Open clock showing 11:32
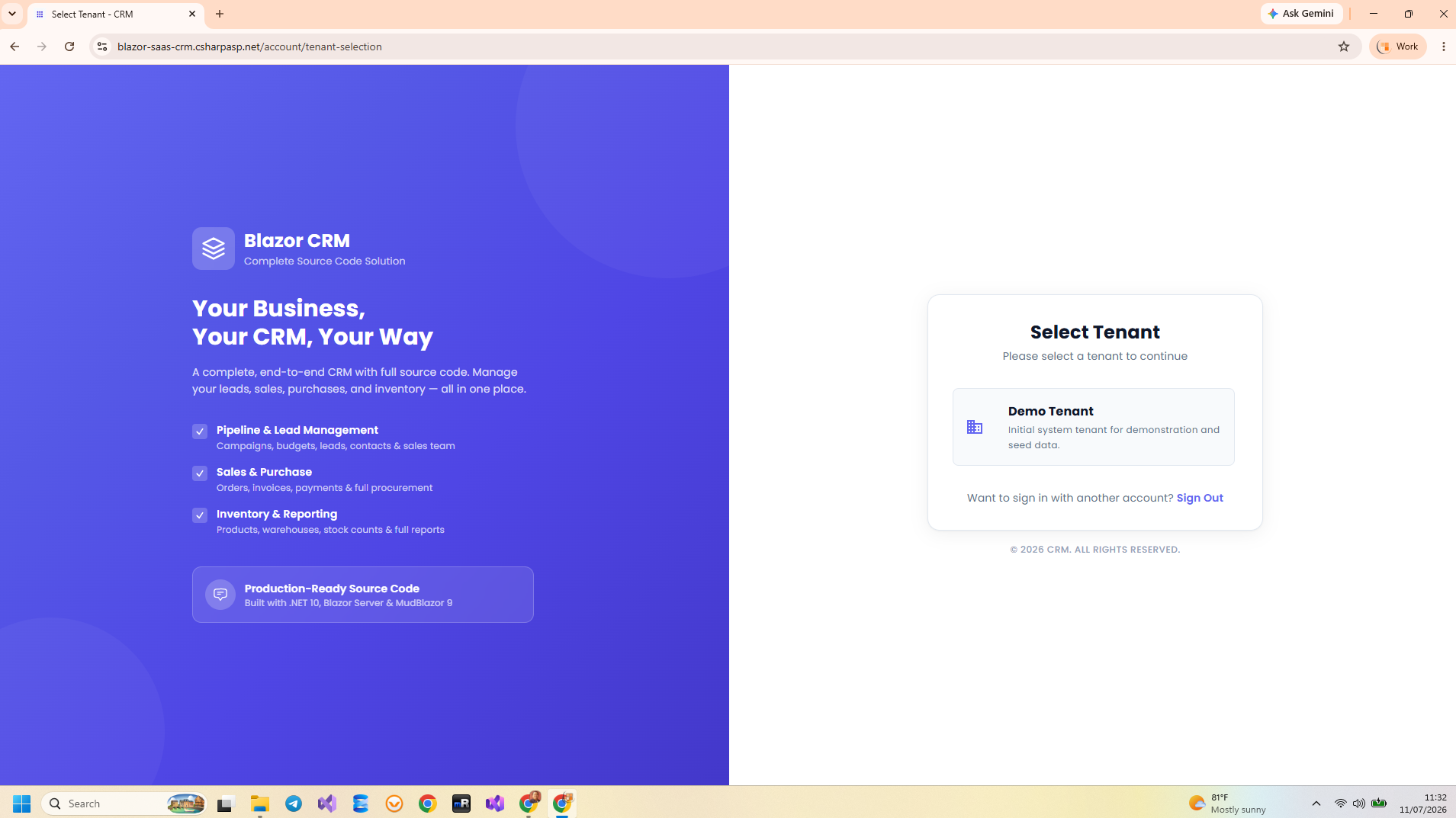1456x818 pixels. pyautogui.click(x=1422, y=804)
